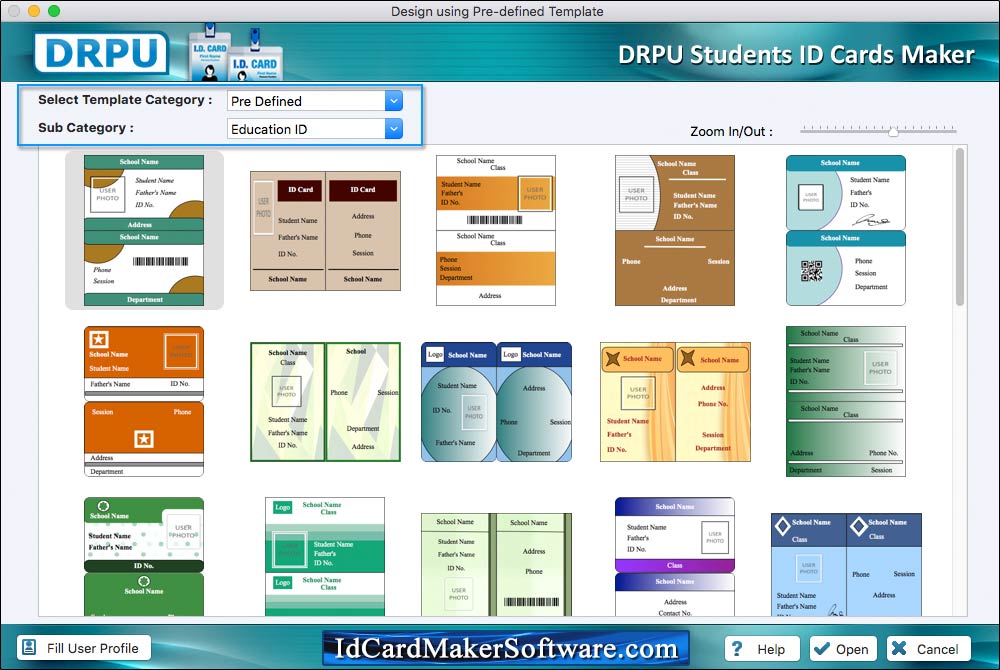Click the Open button
This screenshot has height=670, width=1000.
pos(843,648)
